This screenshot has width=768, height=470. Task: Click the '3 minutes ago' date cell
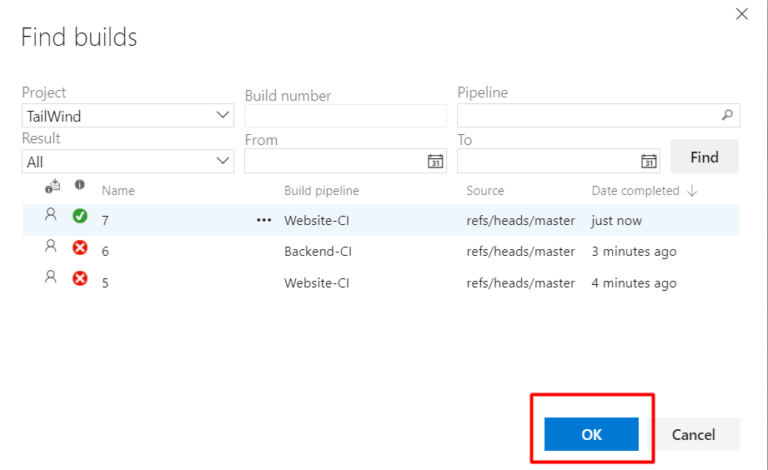[x=634, y=252]
